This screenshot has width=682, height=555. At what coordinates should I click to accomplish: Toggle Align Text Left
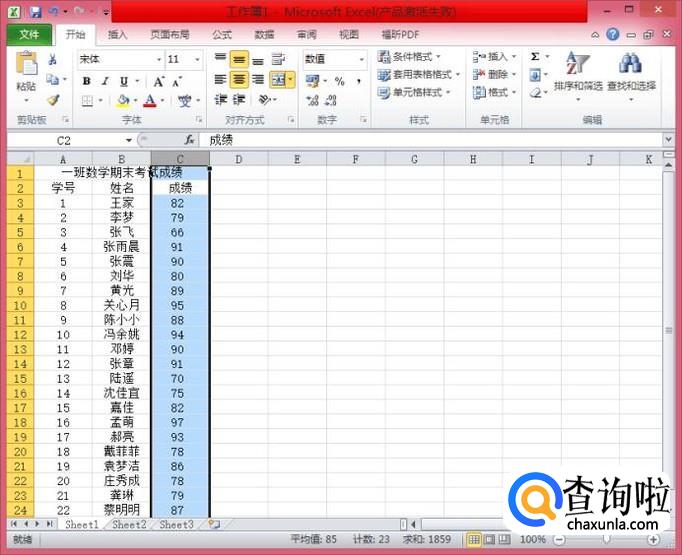(221, 80)
